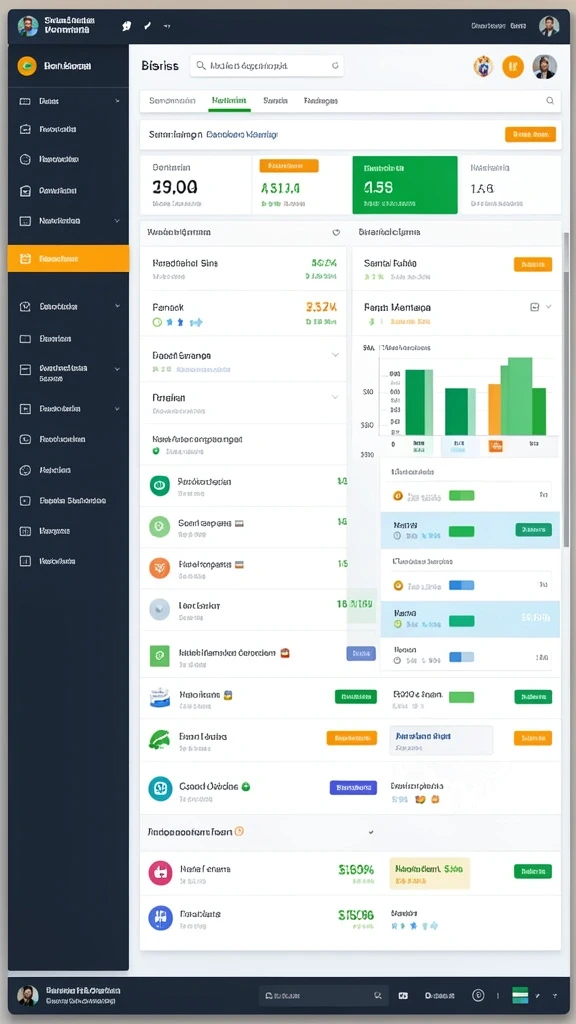Expand the two-line sidebar item chevron
The height and width of the screenshot is (1024, 576).
(x=118, y=369)
